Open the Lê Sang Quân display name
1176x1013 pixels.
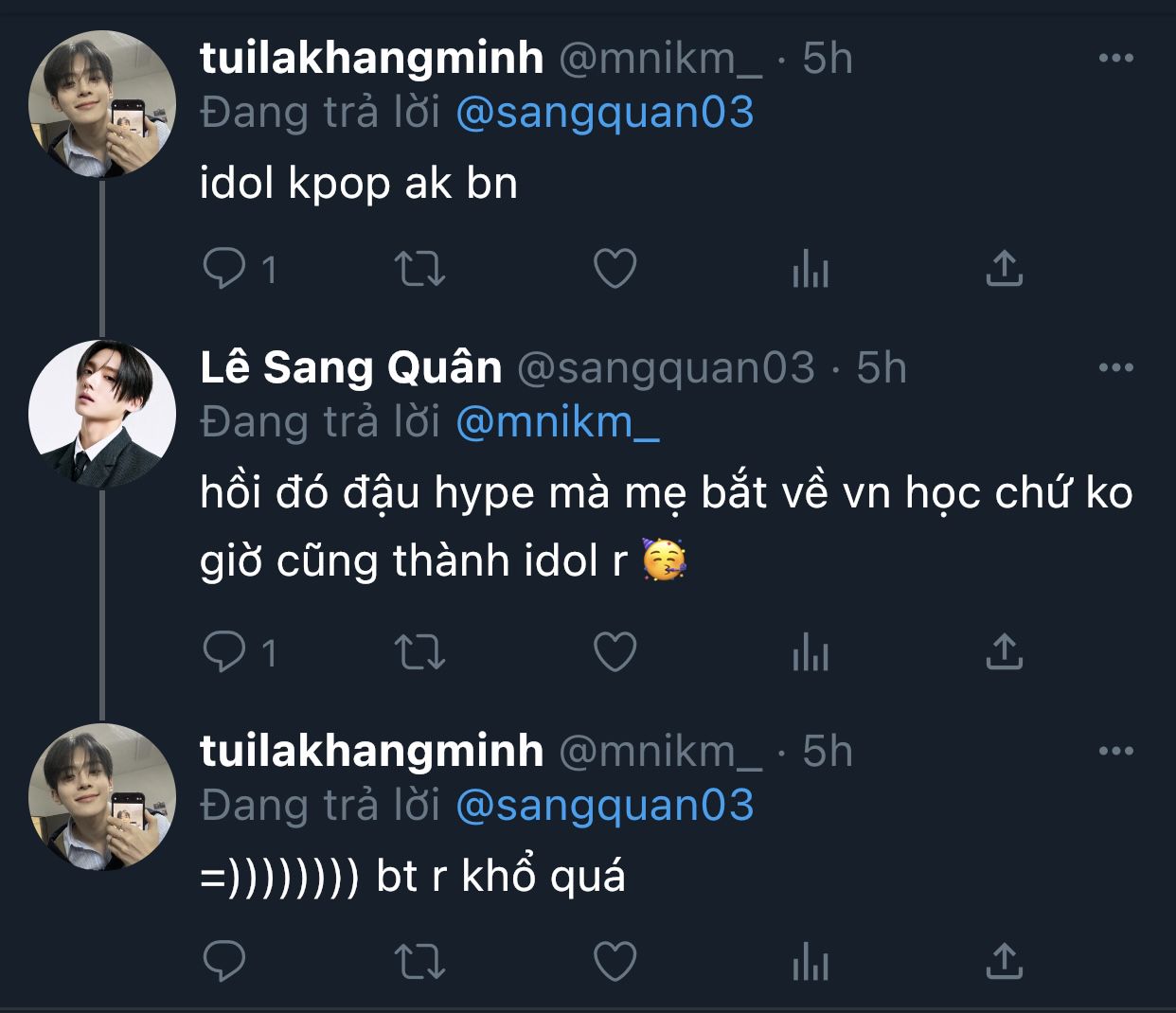350,367
